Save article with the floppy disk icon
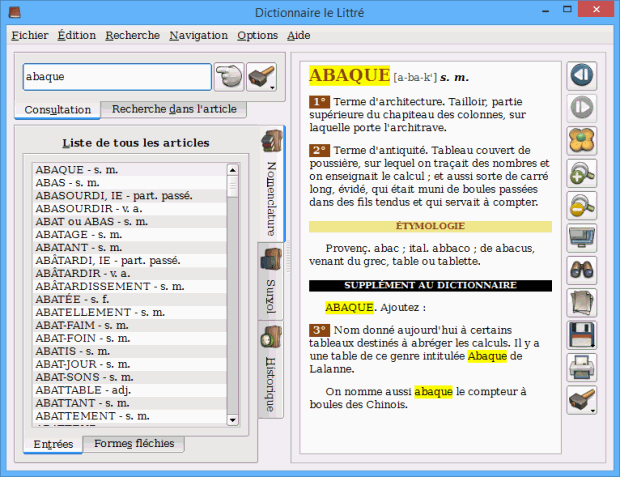Image resolution: width=620 pixels, height=477 pixels. (582, 335)
